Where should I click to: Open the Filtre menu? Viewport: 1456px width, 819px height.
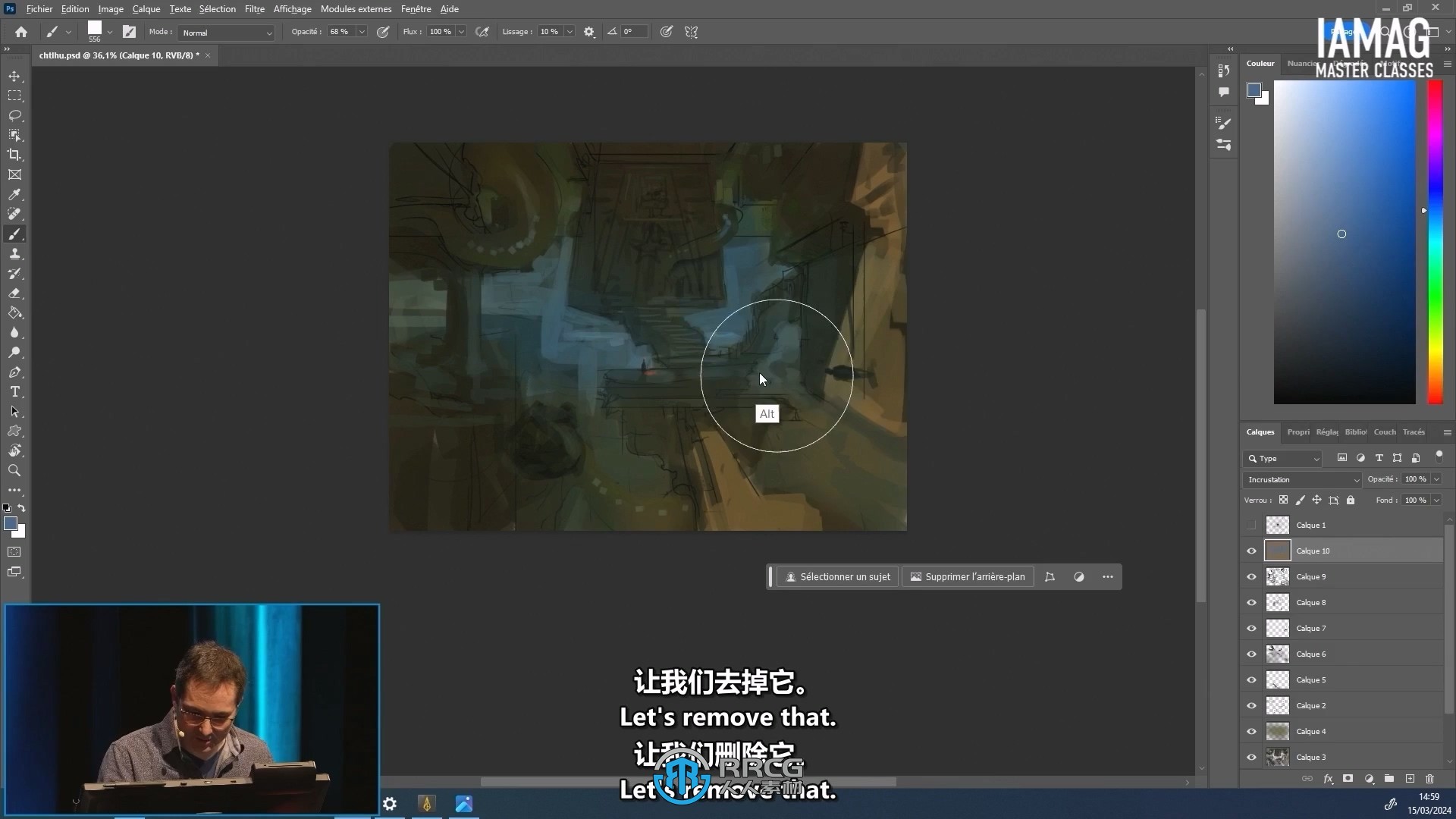[x=255, y=9]
